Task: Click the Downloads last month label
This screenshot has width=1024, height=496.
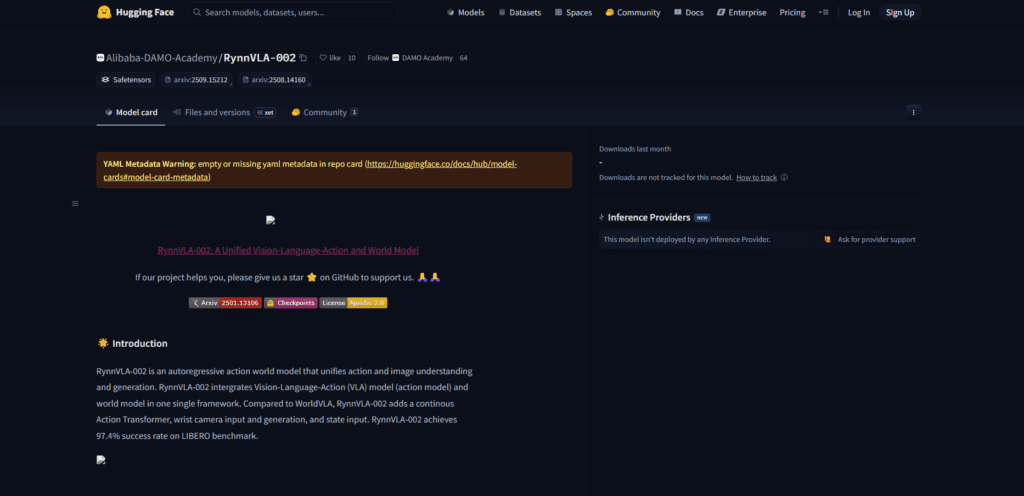Action: coord(635,149)
